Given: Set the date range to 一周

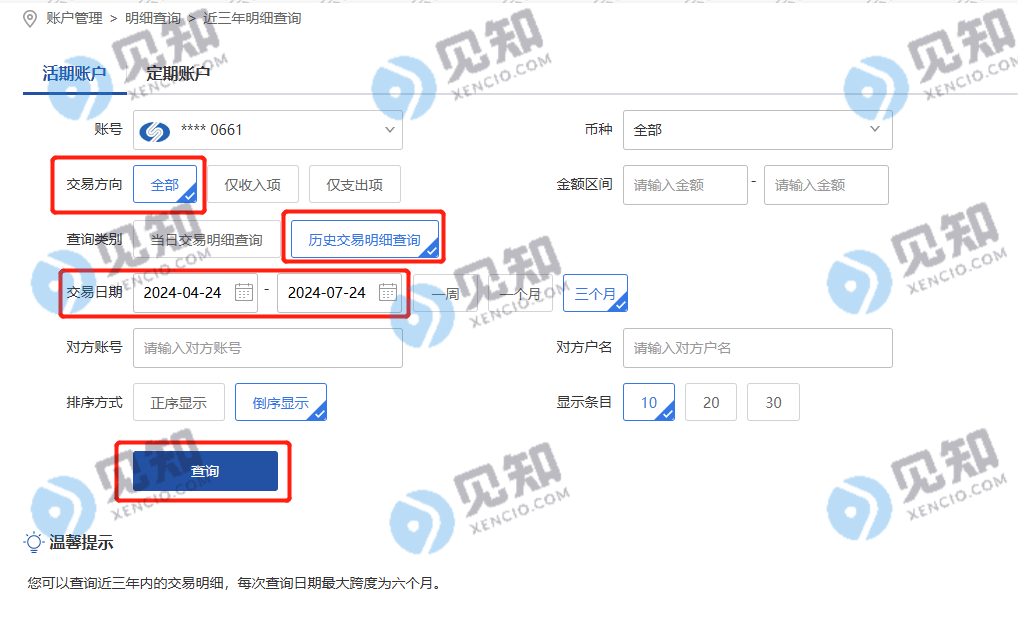Looking at the screenshot, I should pyautogui.click(x=445, y=294).
